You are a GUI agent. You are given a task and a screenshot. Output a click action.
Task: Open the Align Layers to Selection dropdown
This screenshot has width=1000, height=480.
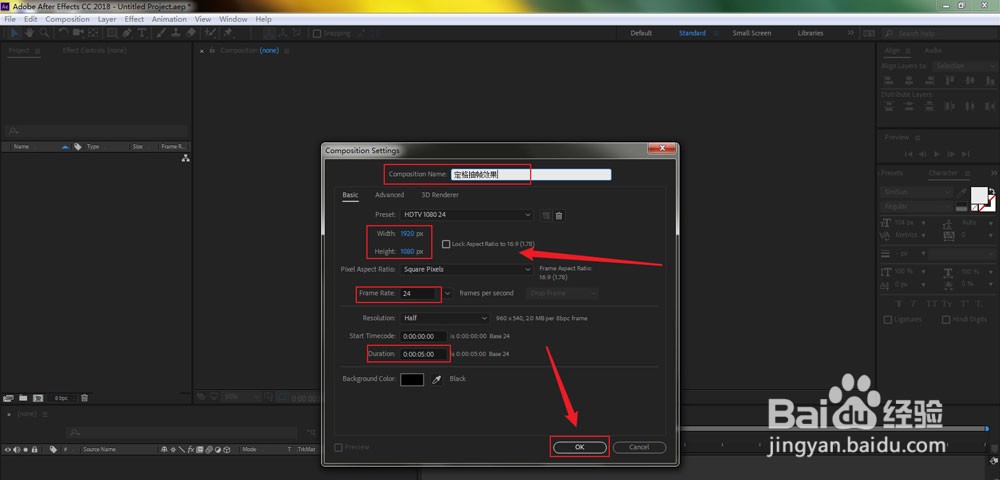coord(964,66)
